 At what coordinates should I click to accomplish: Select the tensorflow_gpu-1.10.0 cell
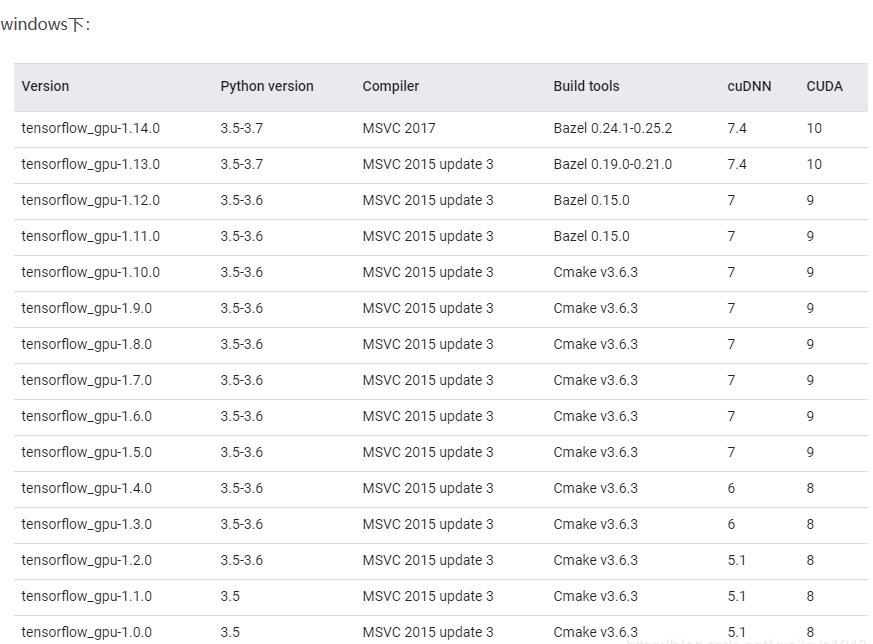(x=90, y=273)
